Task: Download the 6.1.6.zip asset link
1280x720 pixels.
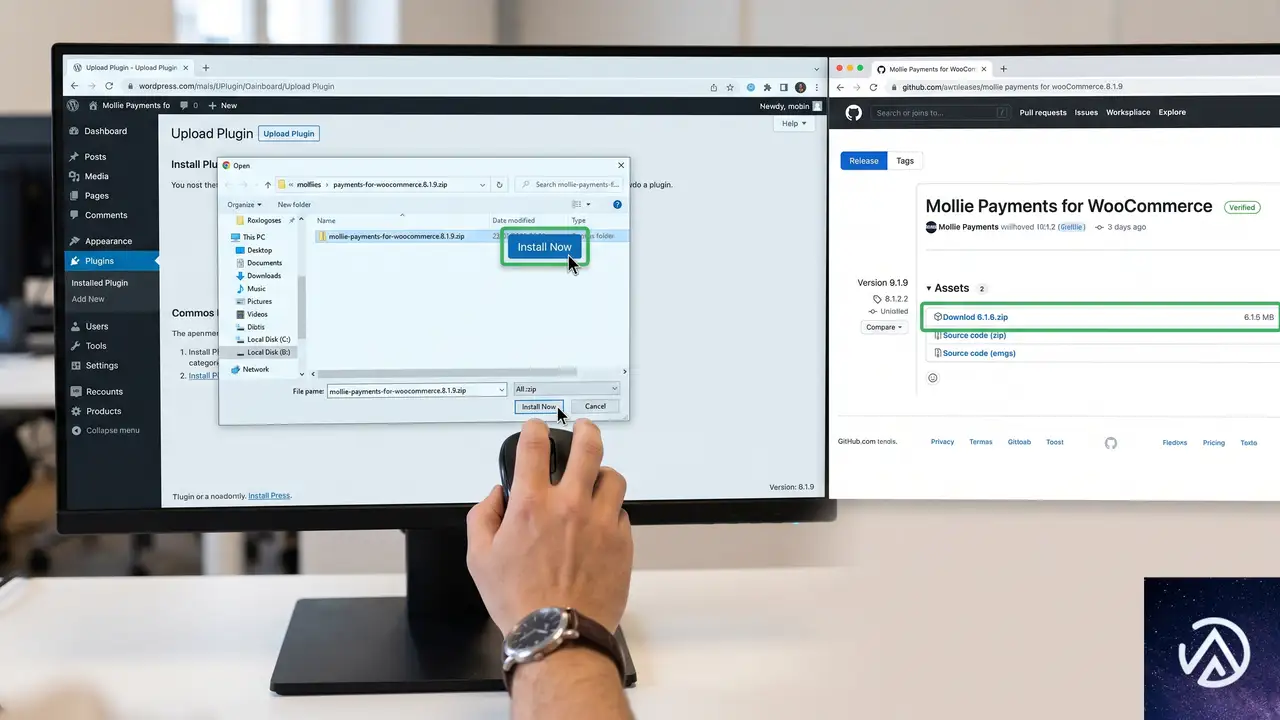Action: (x=975, y=317)
